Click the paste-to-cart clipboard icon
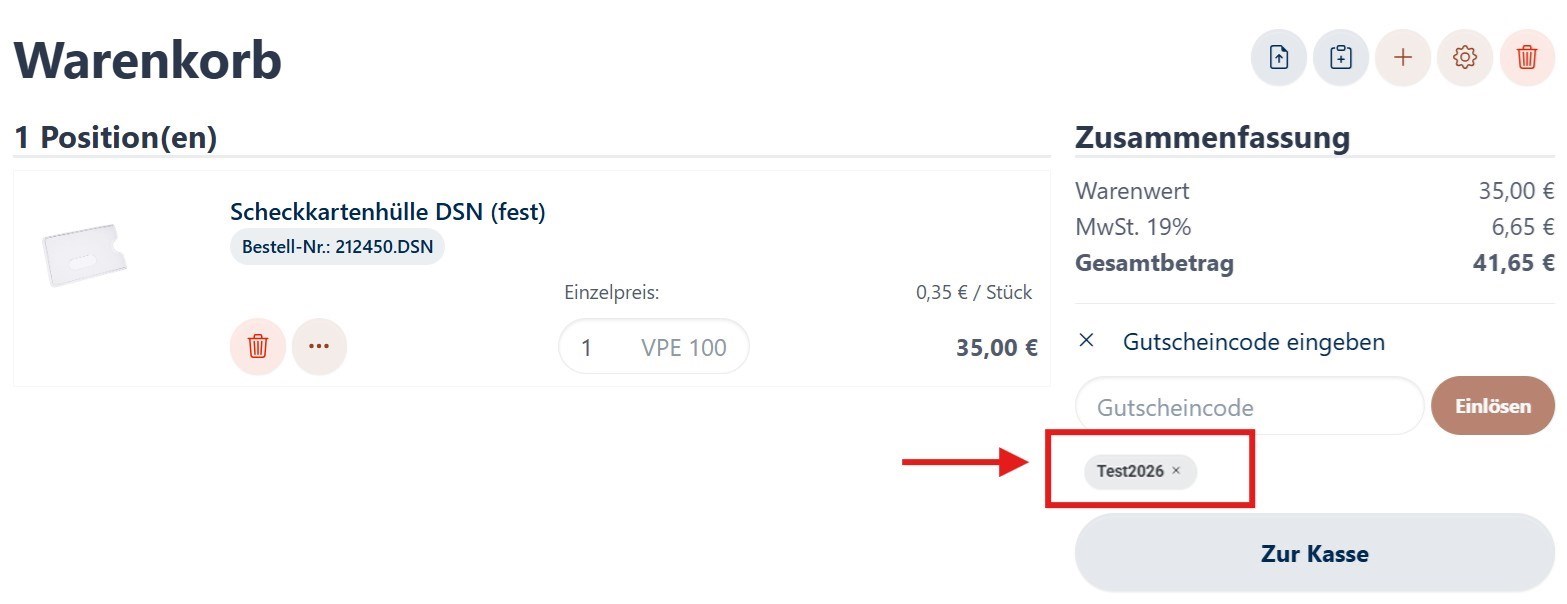1567x604 pixels. tap(1340, 57)
